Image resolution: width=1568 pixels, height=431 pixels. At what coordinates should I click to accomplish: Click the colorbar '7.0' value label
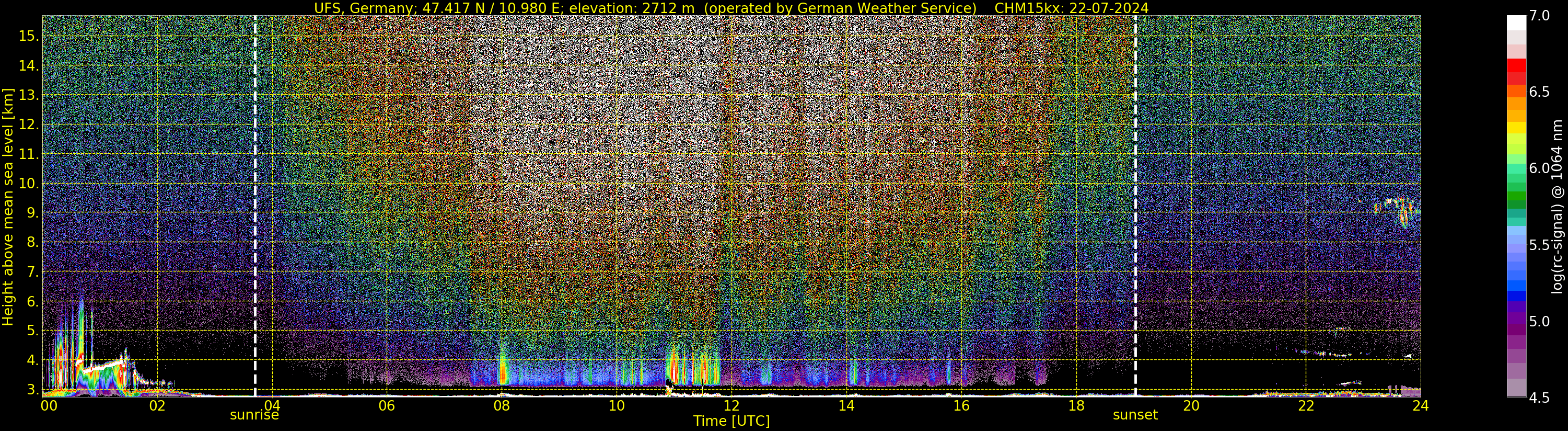point(1539,16)
